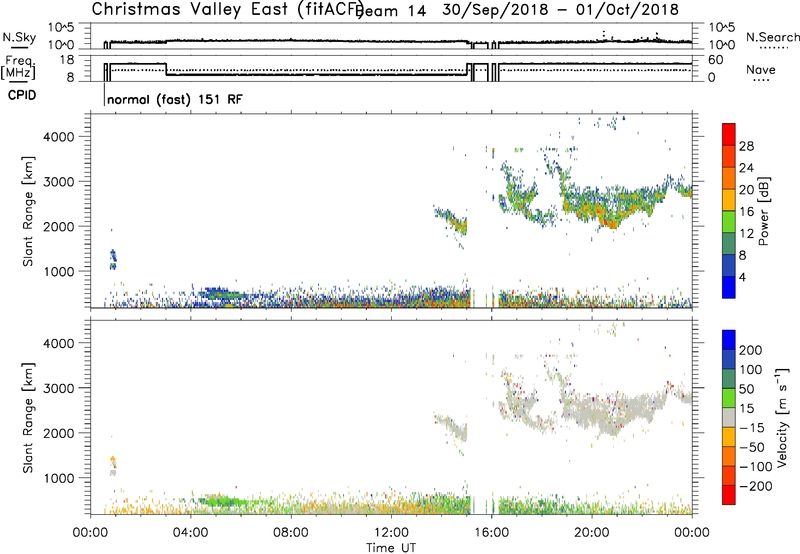
Task: Click the 'Power [dB]' colorbar label
Action: click(x=764, y=211)
